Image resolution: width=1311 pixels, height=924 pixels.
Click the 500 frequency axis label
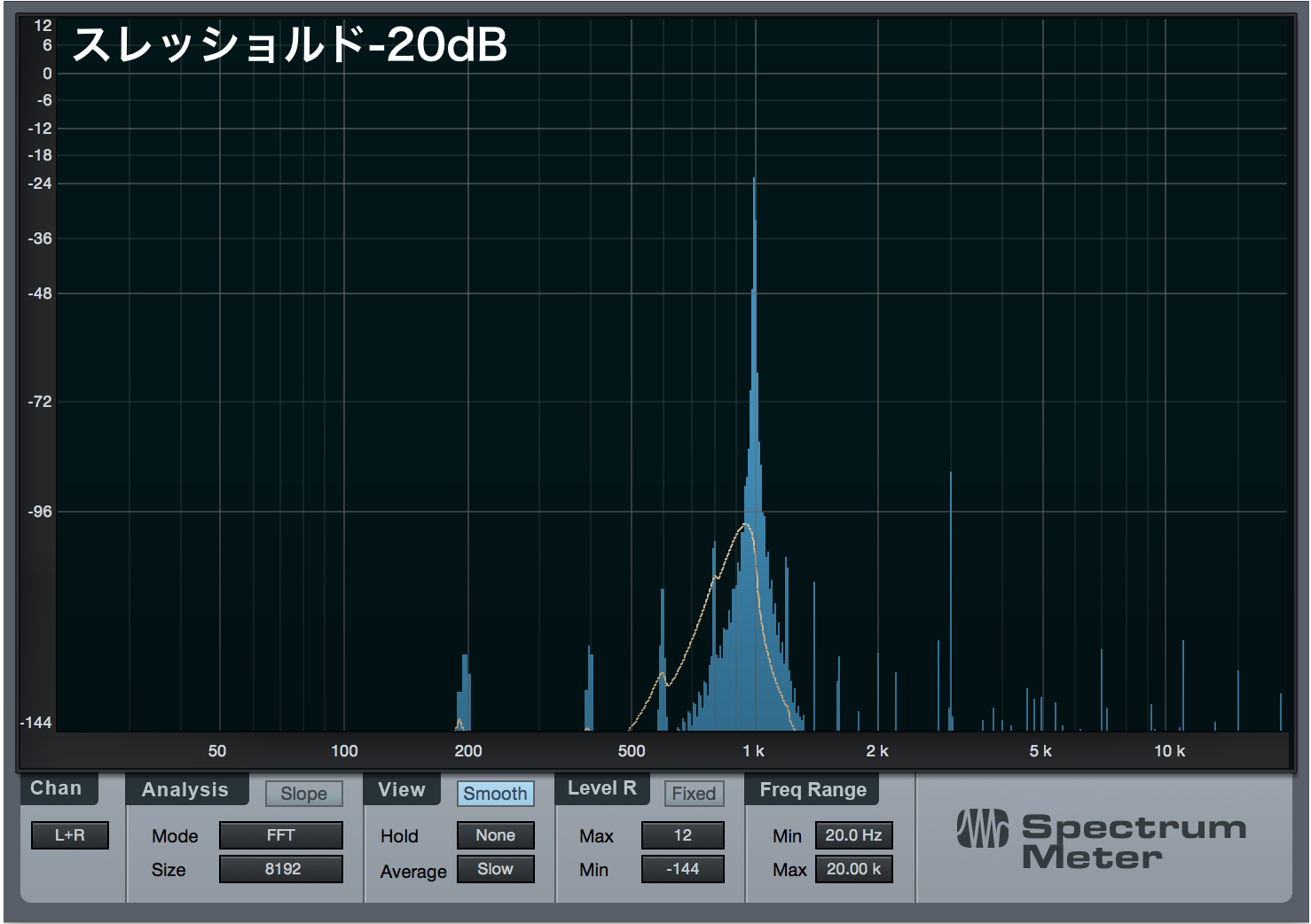(x=632, y=751)
